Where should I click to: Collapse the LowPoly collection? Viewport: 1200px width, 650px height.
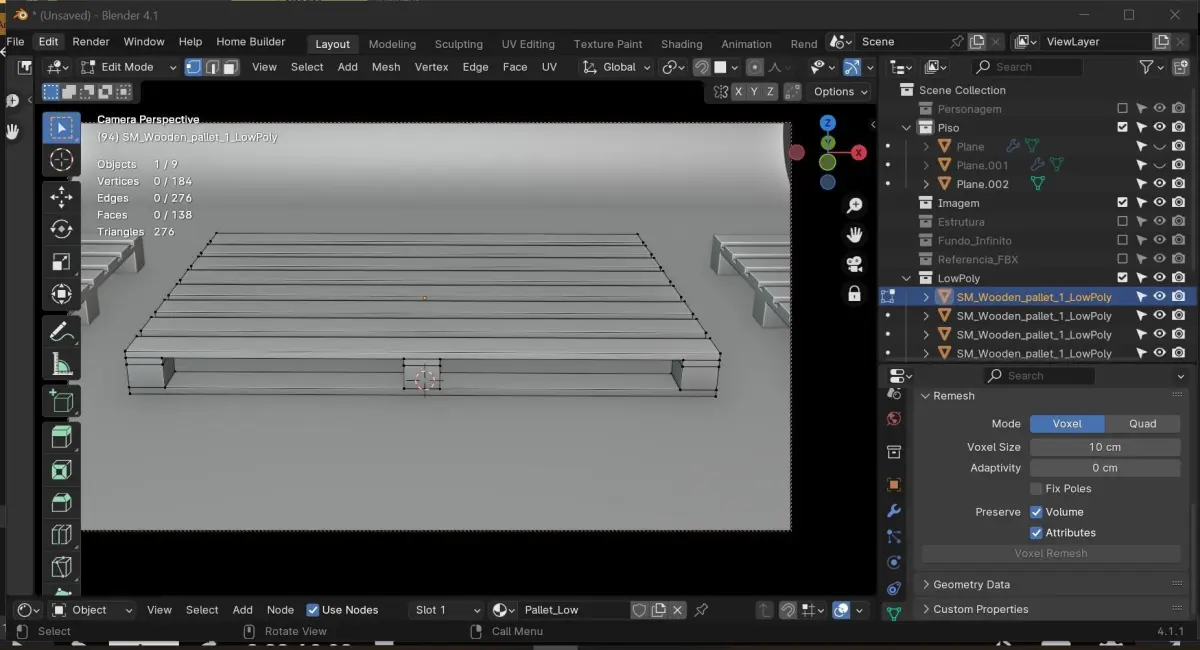tap(906, 278)
